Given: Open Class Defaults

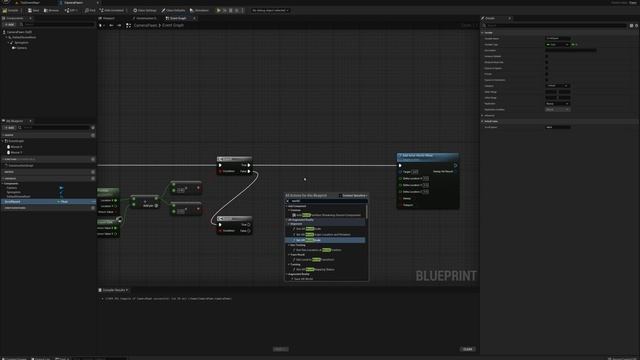Looking at the screenshot, I should [173, 10].
